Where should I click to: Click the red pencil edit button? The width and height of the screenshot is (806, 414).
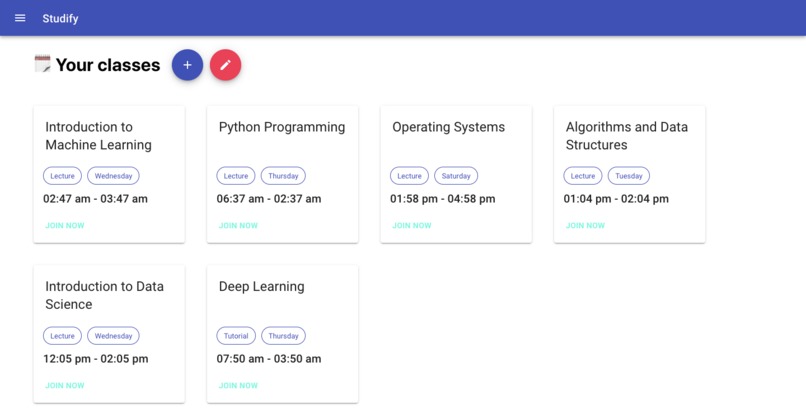225,65
